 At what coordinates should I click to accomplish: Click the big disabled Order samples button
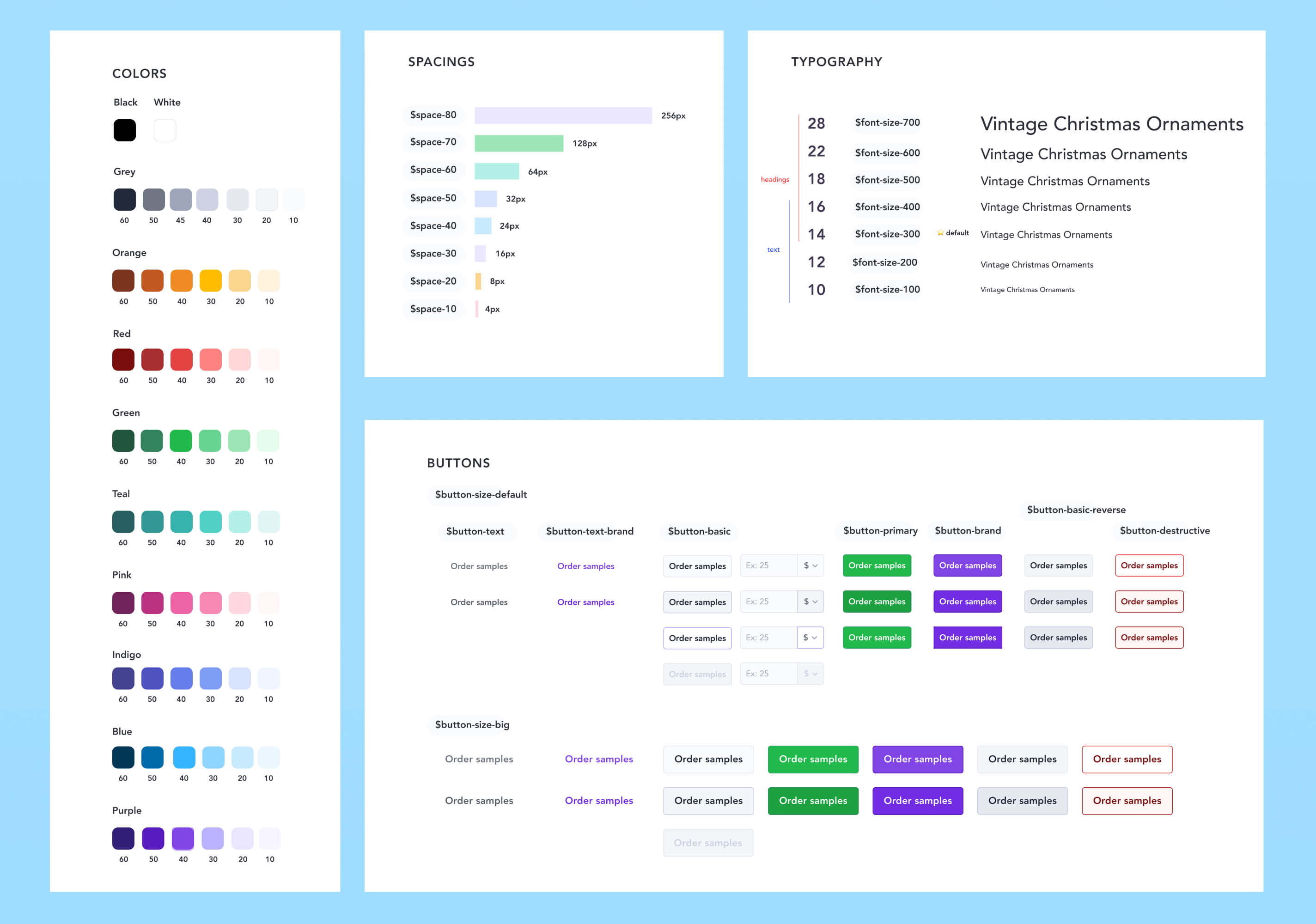(x=708, y=843)
